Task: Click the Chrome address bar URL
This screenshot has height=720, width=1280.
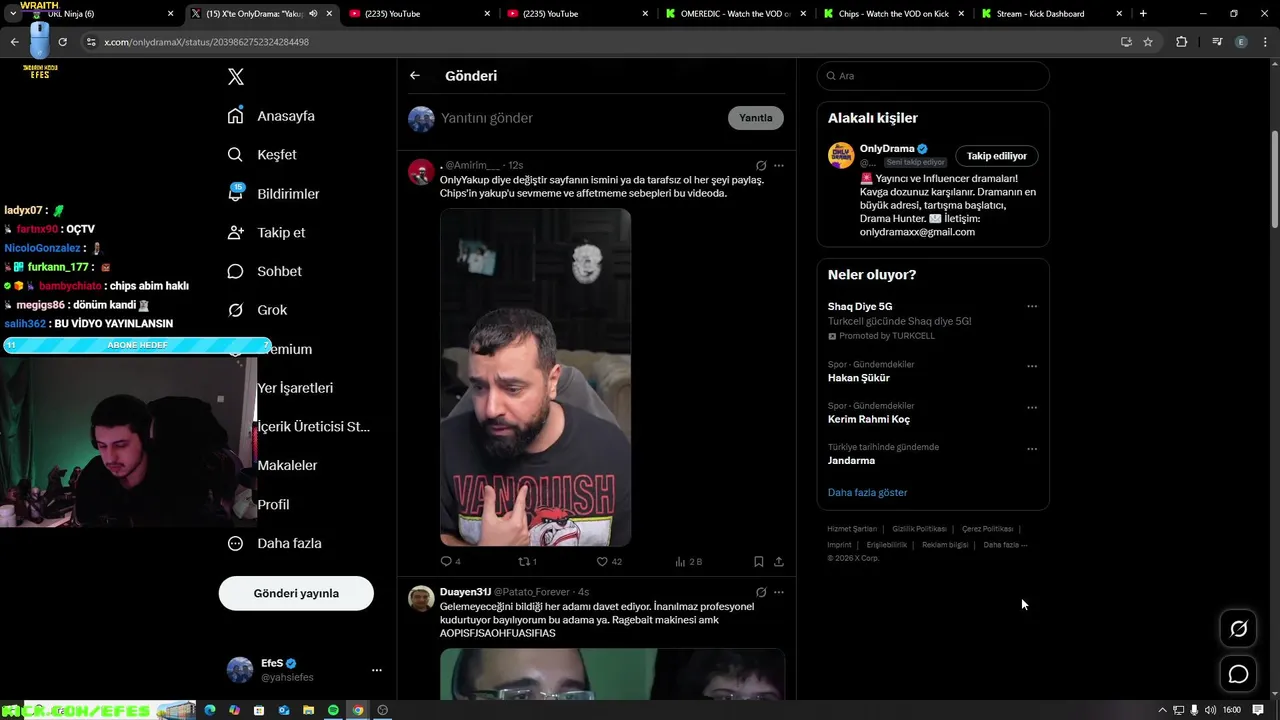Action: click(x=206, y=42)
